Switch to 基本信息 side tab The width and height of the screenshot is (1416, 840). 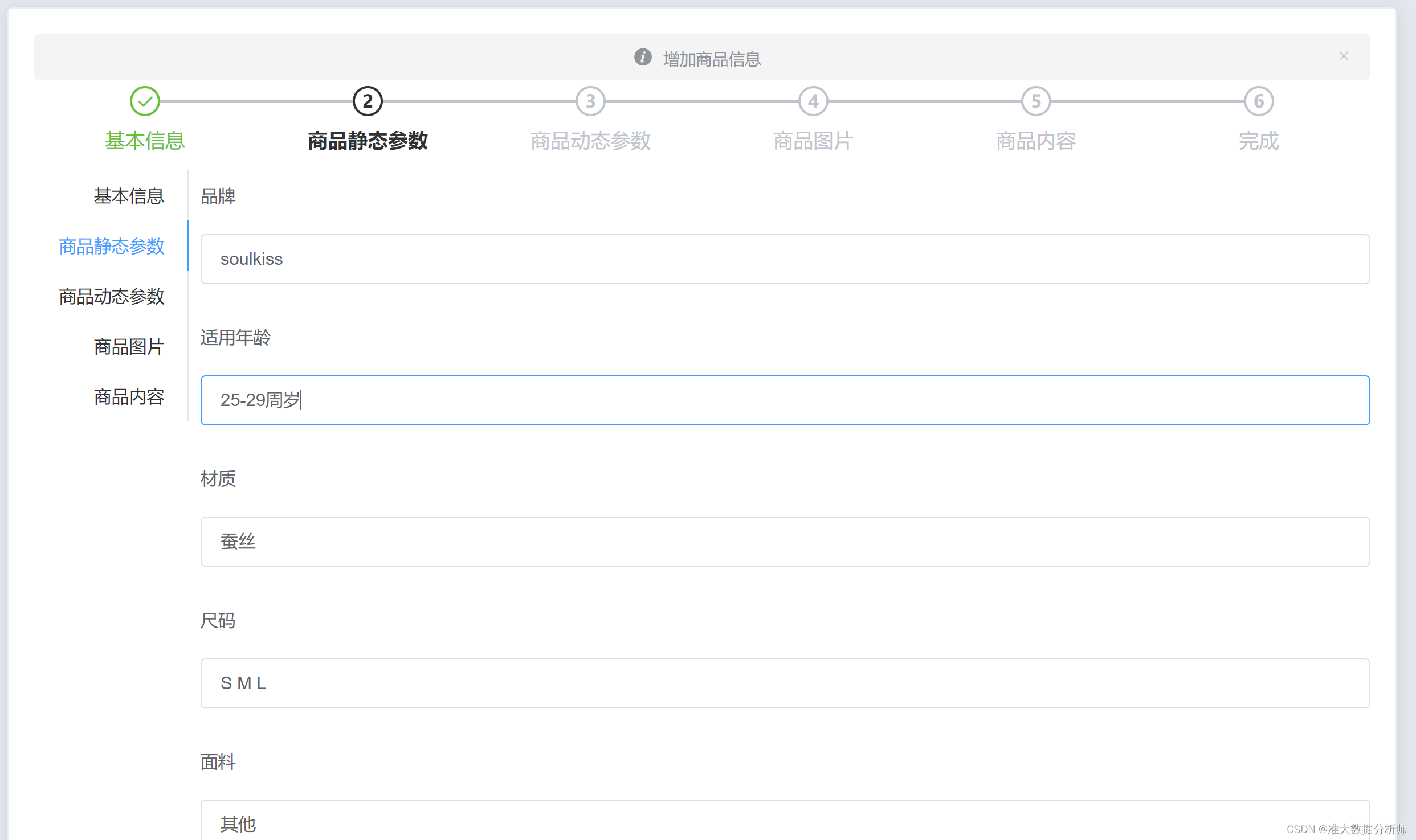point(129,196)
